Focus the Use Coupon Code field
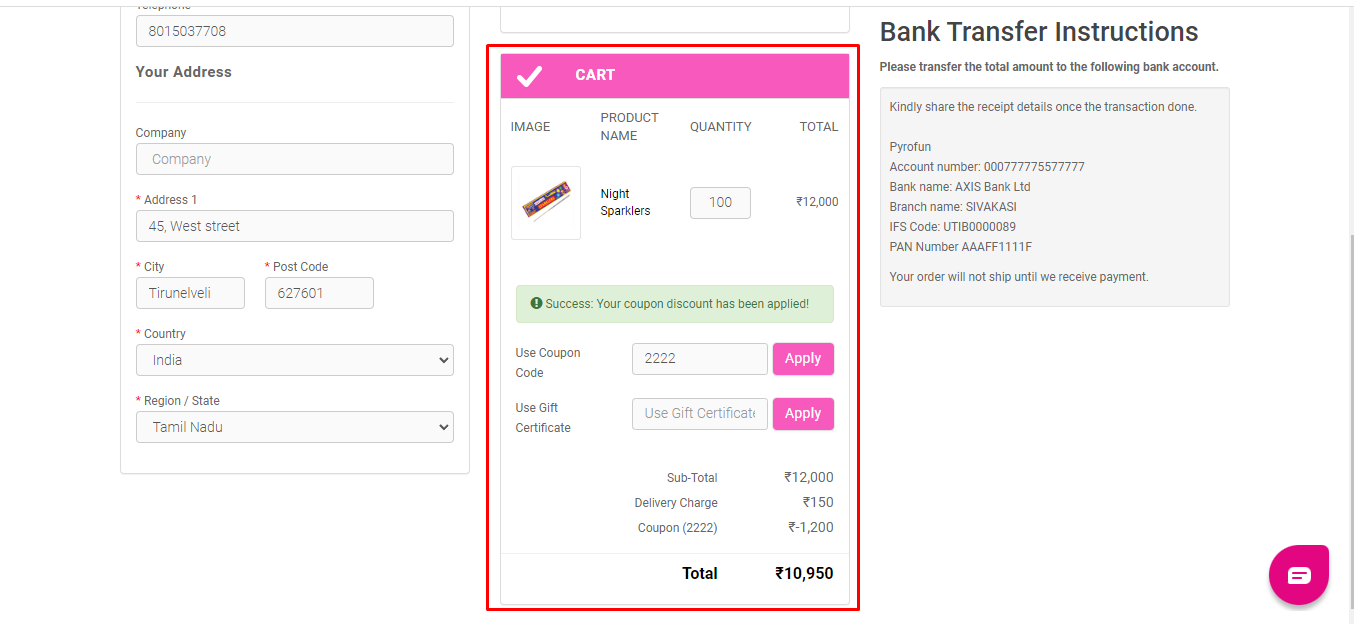 point(700,359)
